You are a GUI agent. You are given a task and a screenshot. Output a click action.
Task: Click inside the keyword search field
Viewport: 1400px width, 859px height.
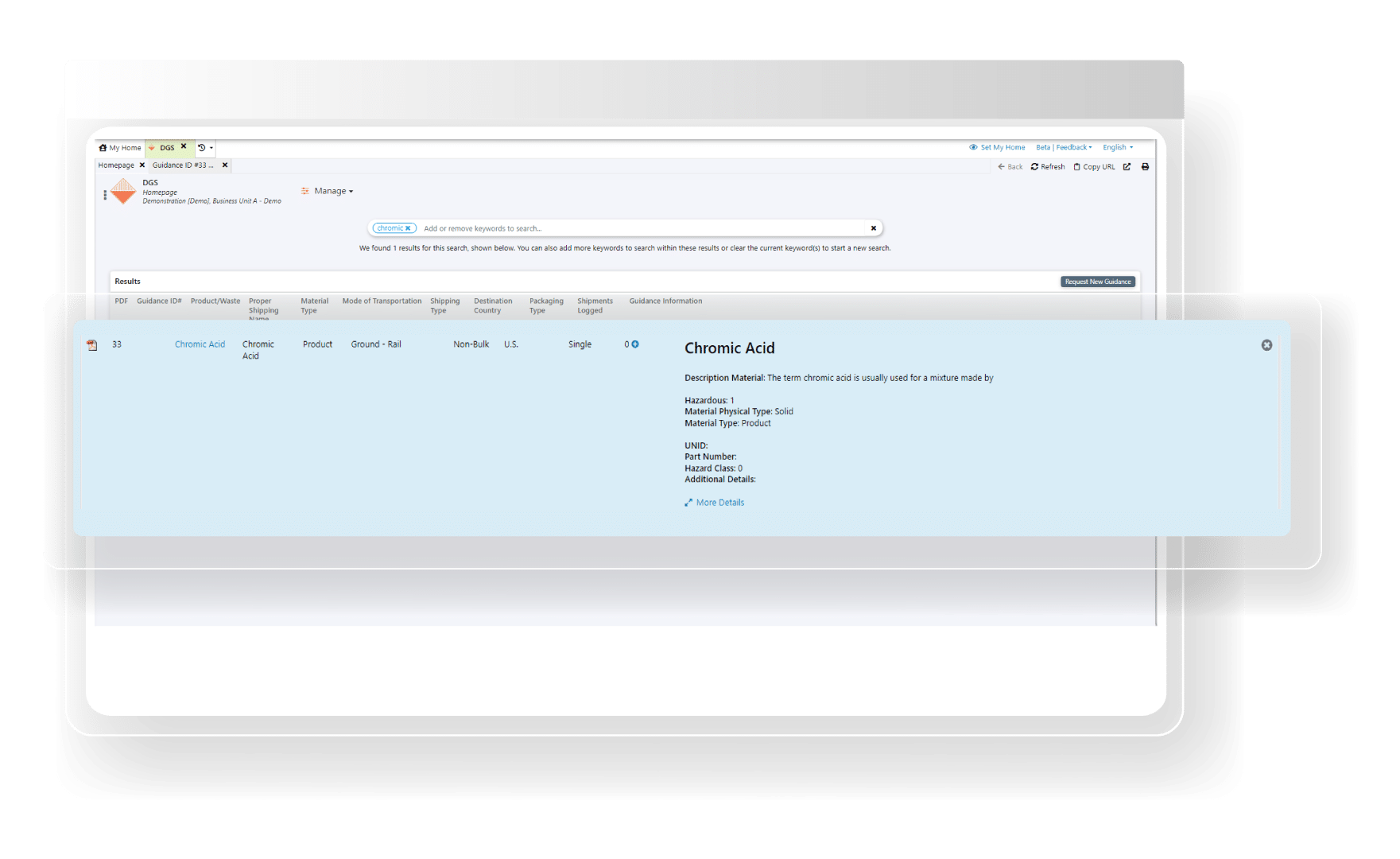pos(557,227)
